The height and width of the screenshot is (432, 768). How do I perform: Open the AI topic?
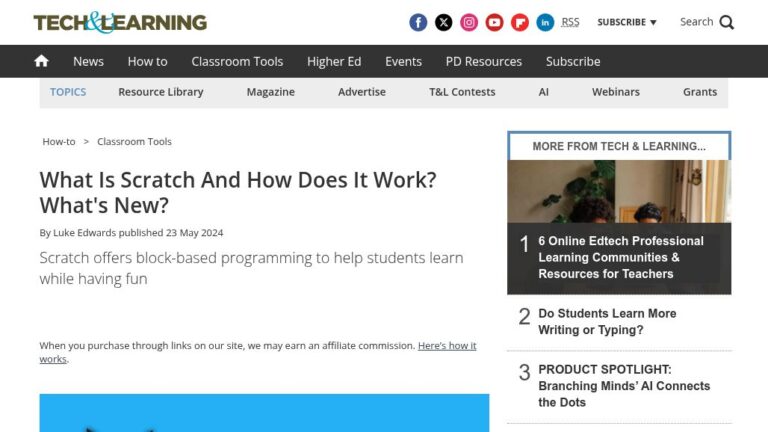click(543, 92)
